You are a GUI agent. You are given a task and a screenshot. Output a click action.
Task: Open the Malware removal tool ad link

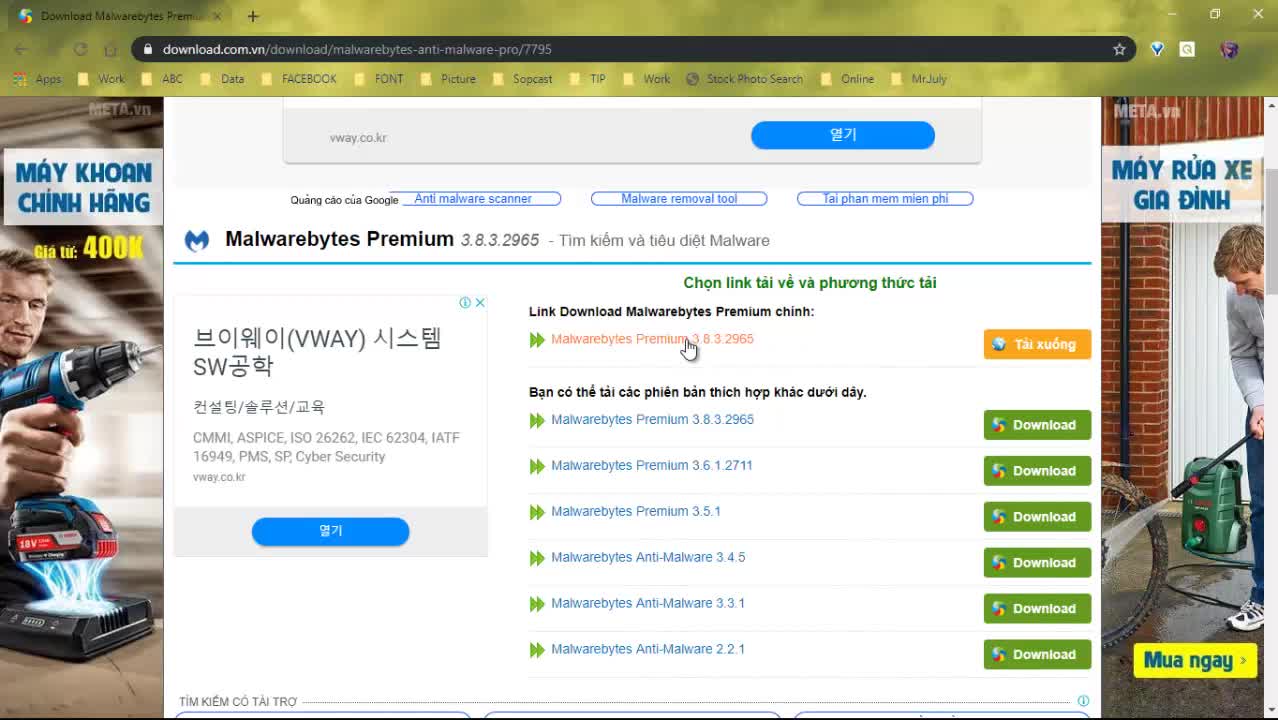(x=679, y=199)
